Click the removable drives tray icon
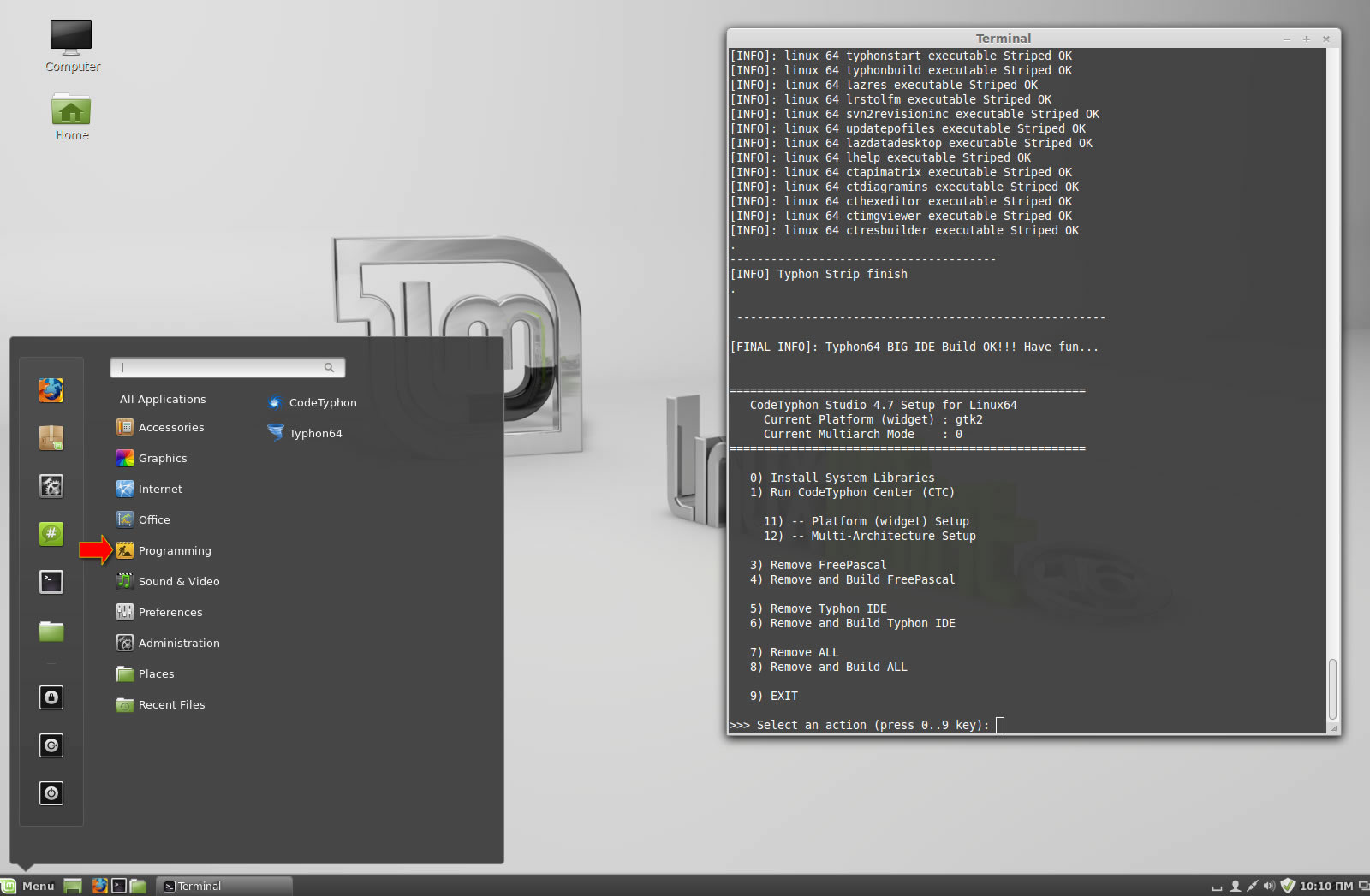The width and height of the screenshot is (1370, 896). (x=1217, y=887)
